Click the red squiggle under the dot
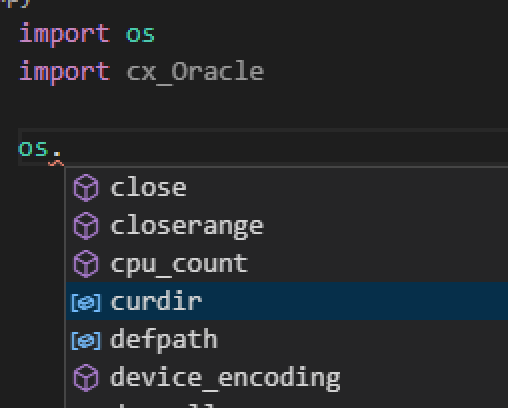The width and height of the screenshot is (508, 408). tap(56, 163)
